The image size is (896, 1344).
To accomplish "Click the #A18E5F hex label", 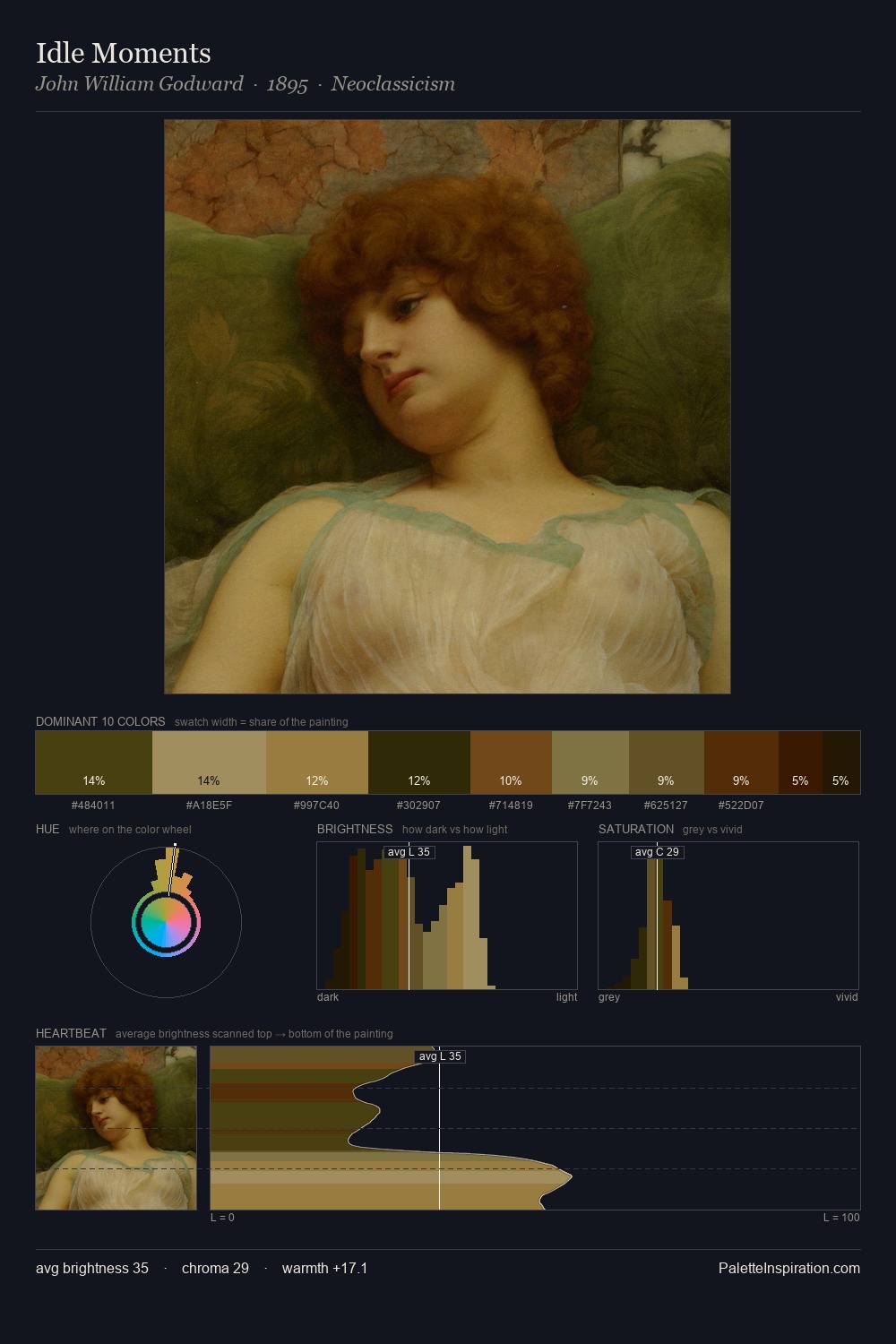I will coord(209,806).
